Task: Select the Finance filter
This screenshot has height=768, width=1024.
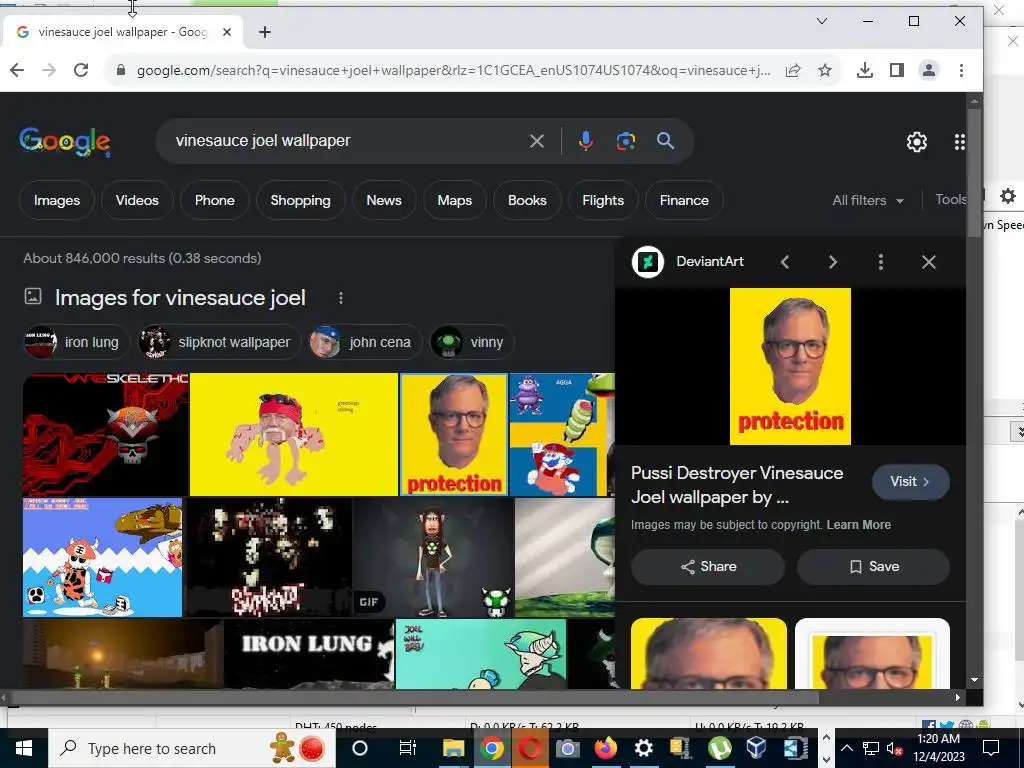Action: [684, 200]
